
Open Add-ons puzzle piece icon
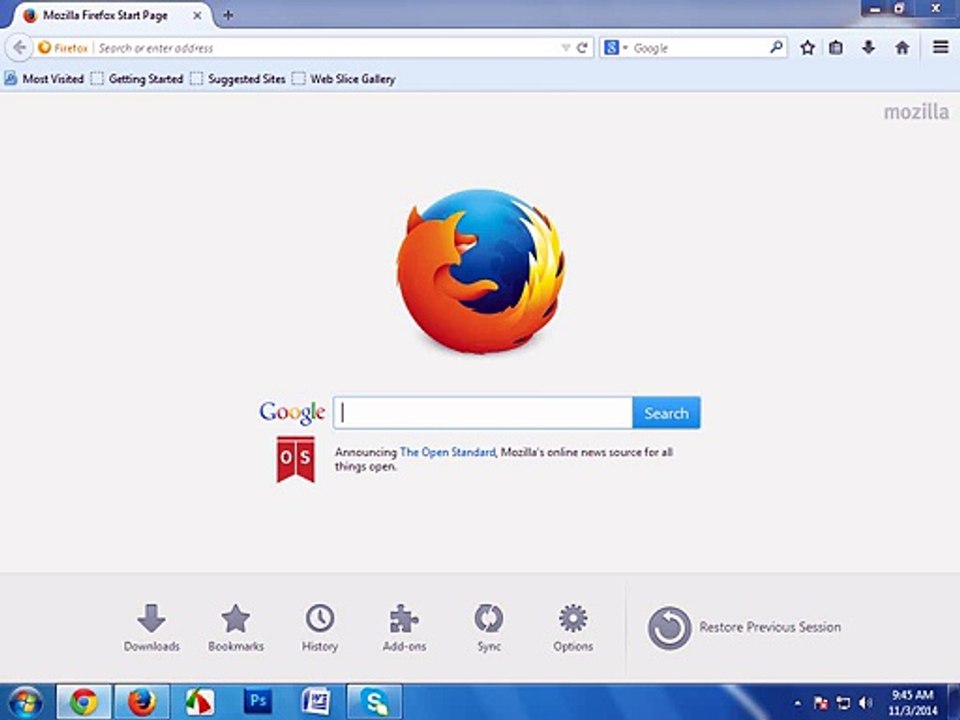pyautogui.click(x=404, y=628)
